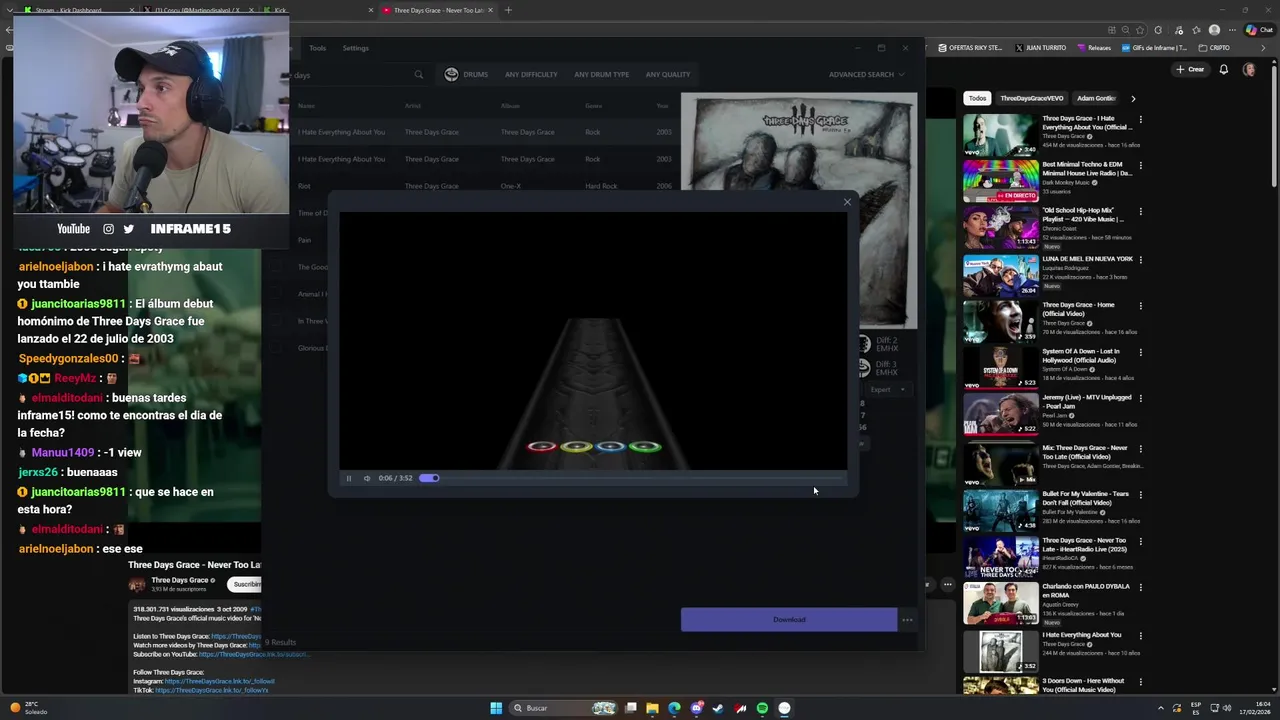1280x720 pixels.
Task: Click the Twitter icon in overlay
Action: coord(128,229)
